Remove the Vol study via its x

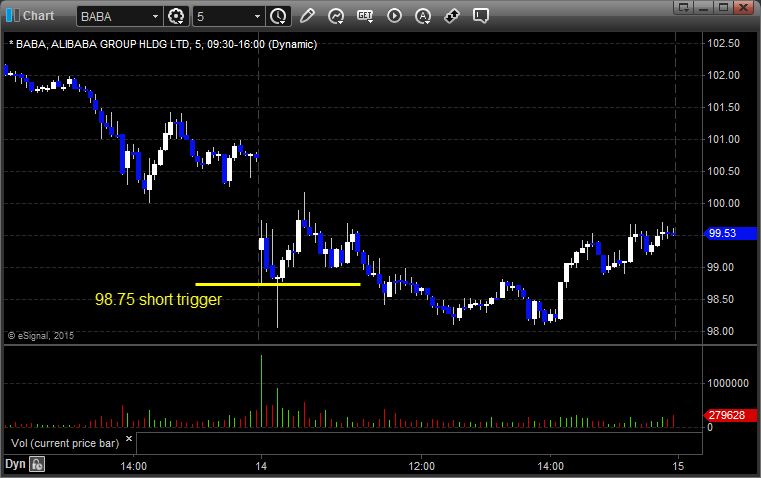(129, 439)
